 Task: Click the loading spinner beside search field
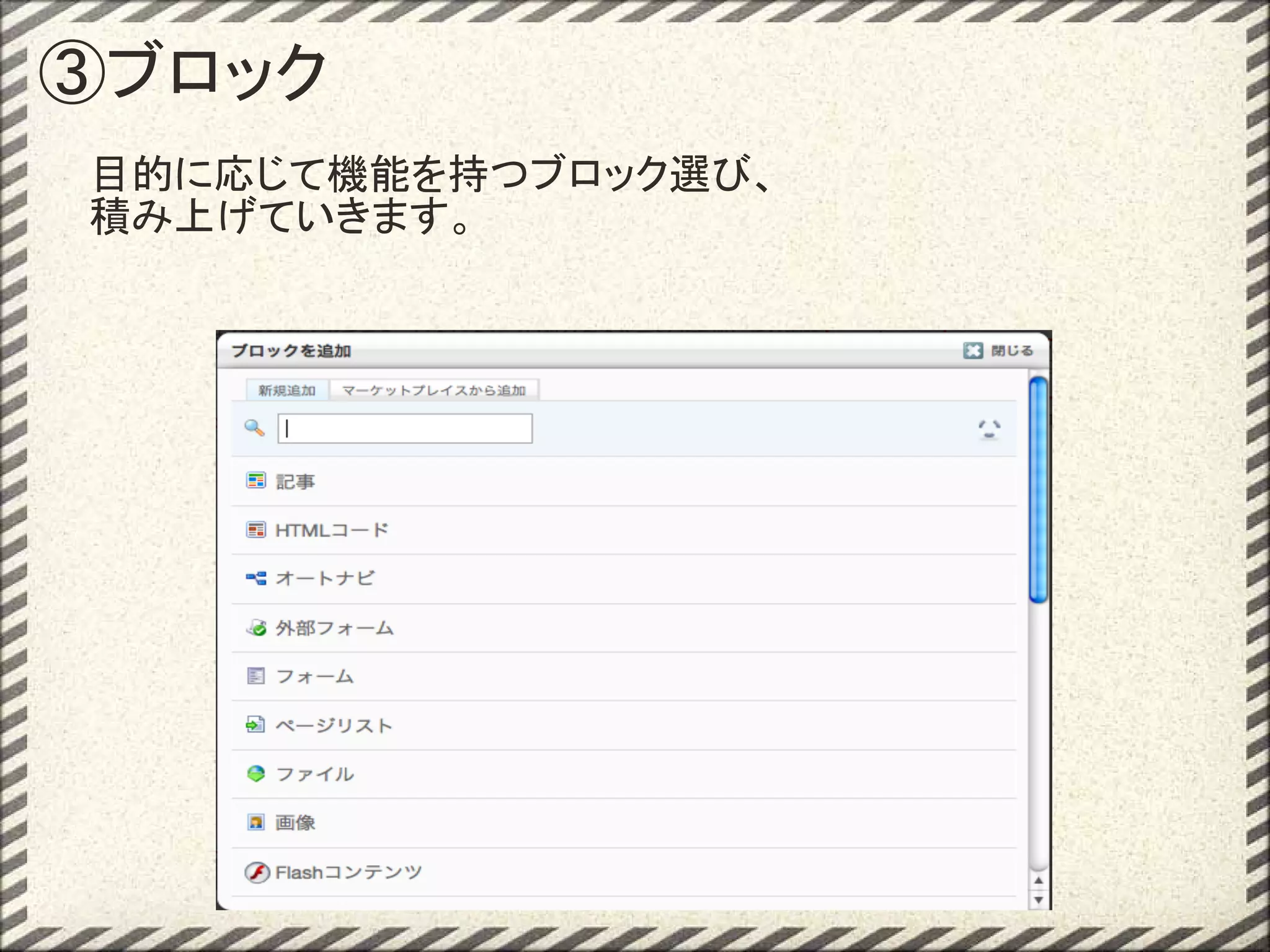click(x=989, y=429)
